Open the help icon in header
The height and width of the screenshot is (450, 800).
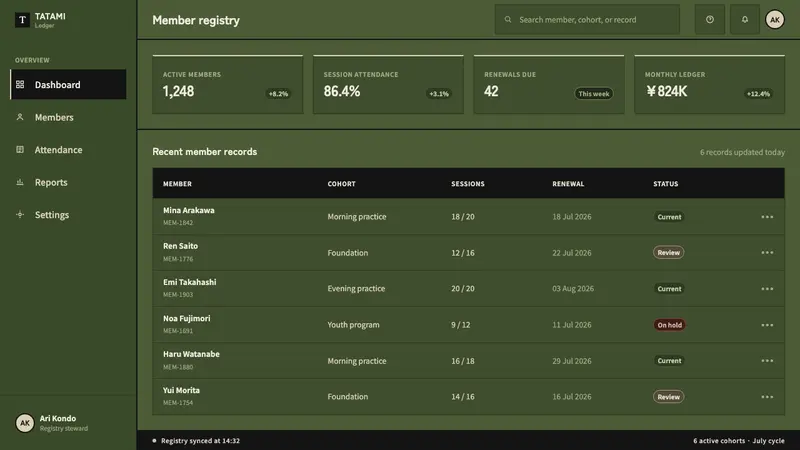tap(710, 19)
